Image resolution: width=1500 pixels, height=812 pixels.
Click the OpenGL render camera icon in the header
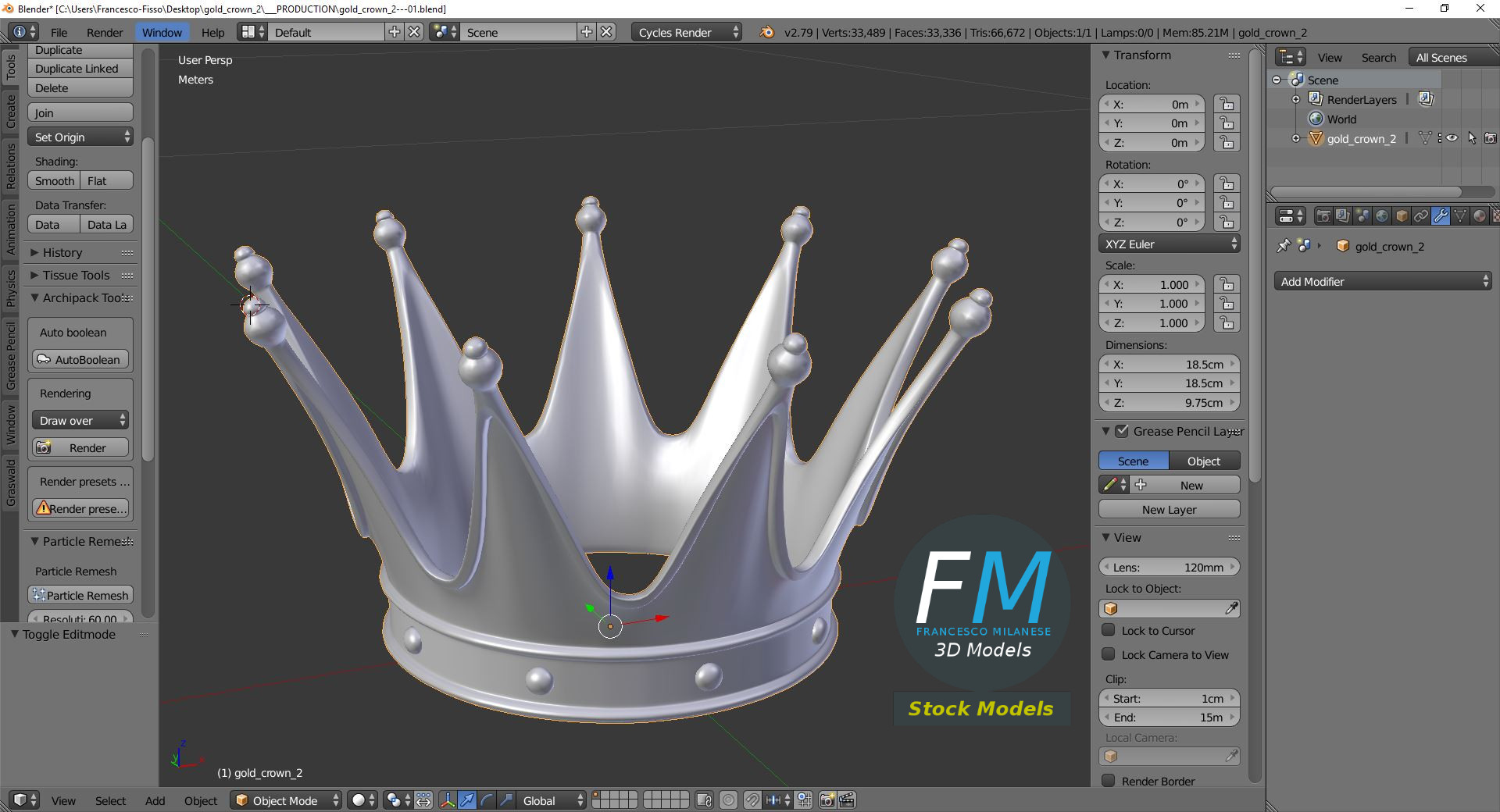pos(827,800)
